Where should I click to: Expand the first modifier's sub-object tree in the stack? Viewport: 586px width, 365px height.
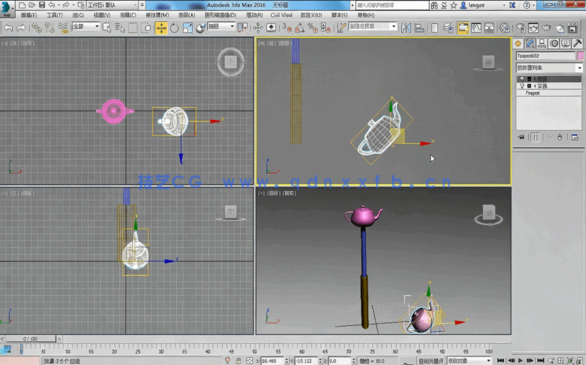pyautogui.click(x=529, y=79)
